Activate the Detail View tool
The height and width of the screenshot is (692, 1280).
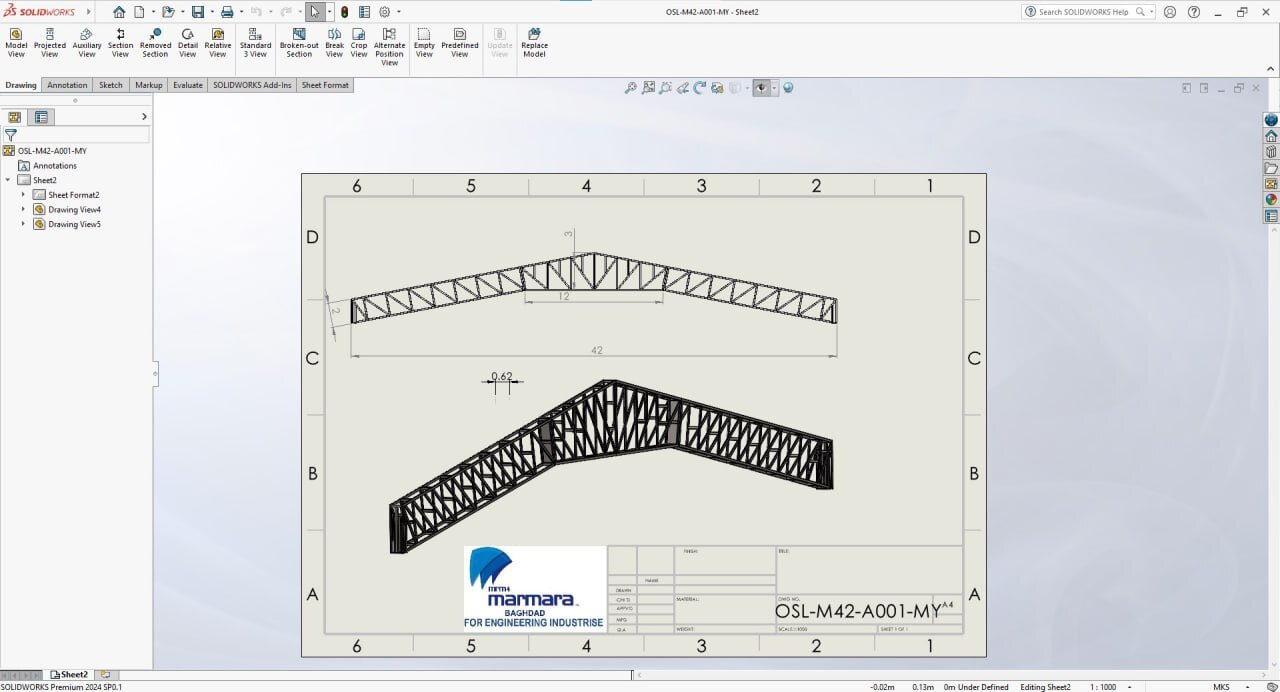click(188, 43)
